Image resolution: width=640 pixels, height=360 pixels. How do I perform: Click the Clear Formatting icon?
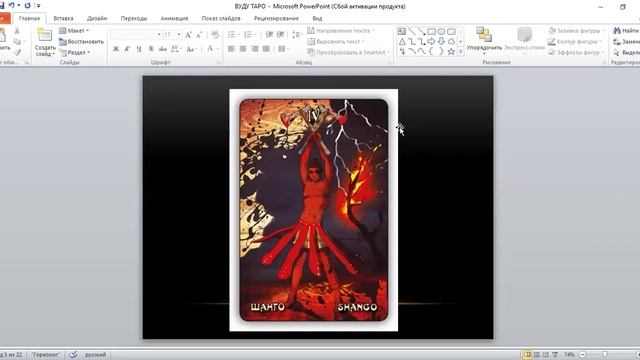click(215, 35)
